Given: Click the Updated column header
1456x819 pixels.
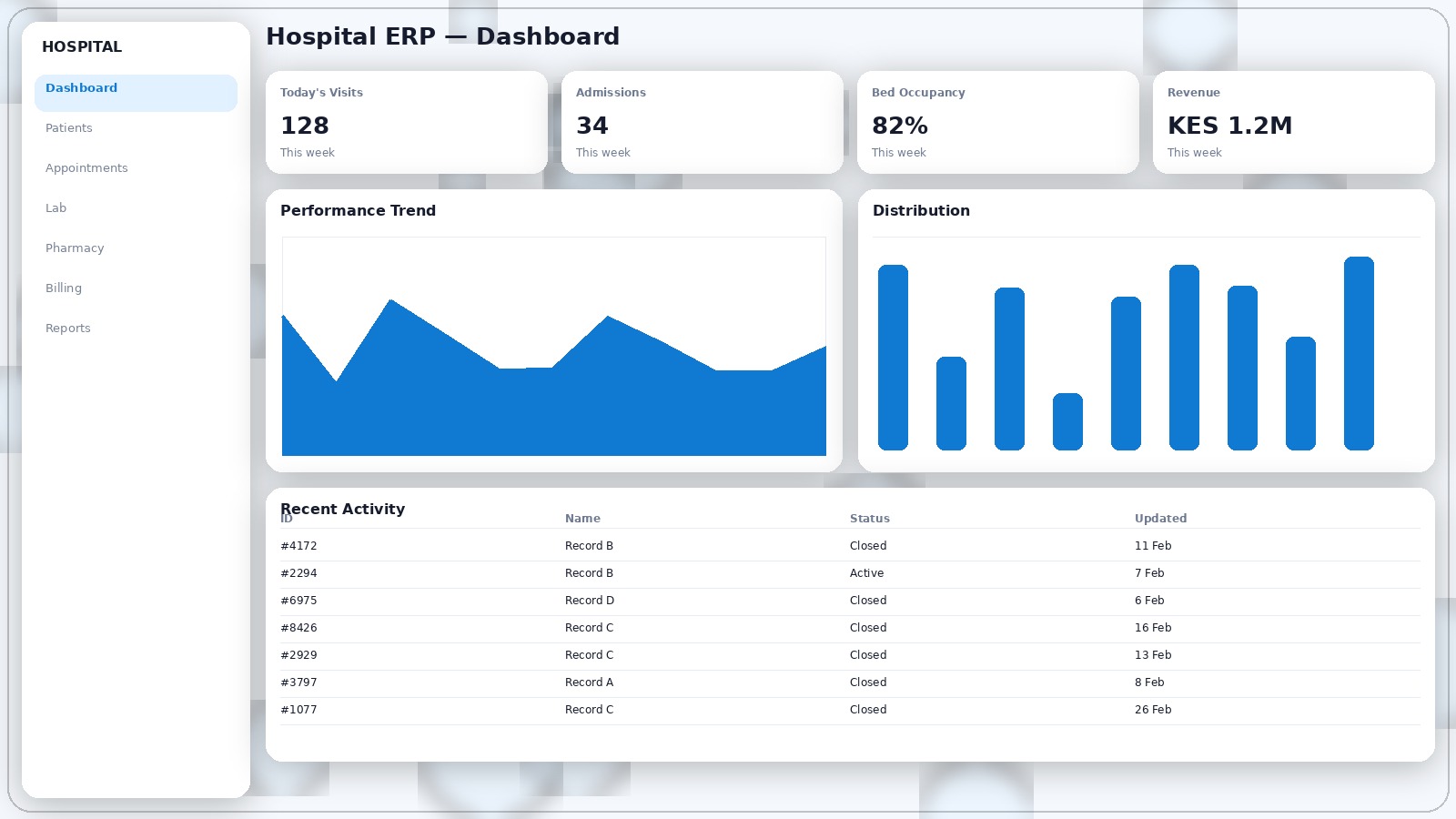Looking at the screenshot, I should pos(1160,519).
